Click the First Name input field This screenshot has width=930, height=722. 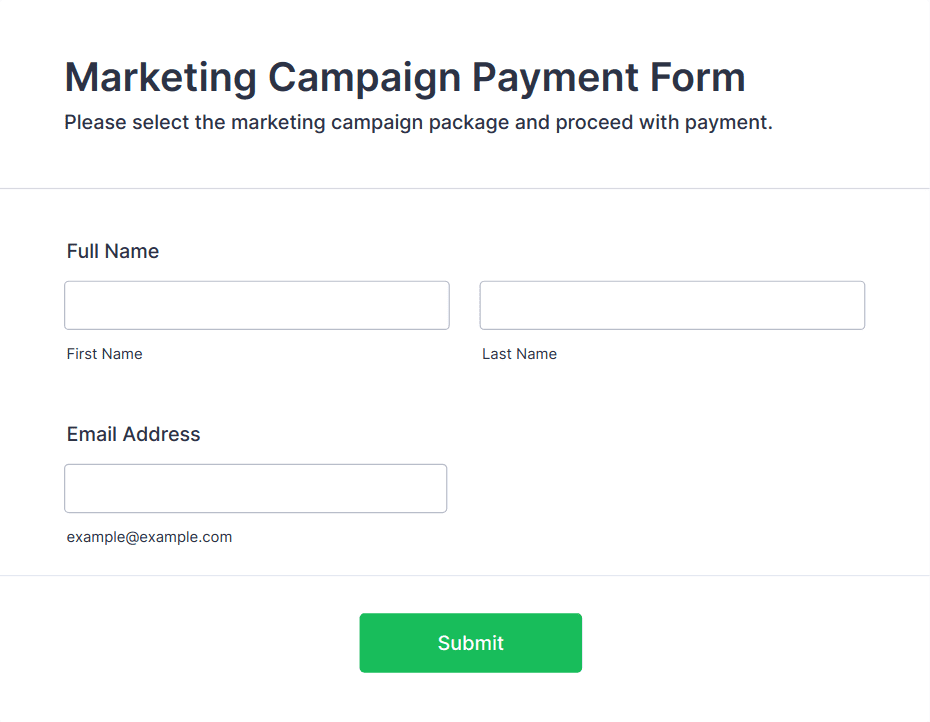(x=257, y=306)
